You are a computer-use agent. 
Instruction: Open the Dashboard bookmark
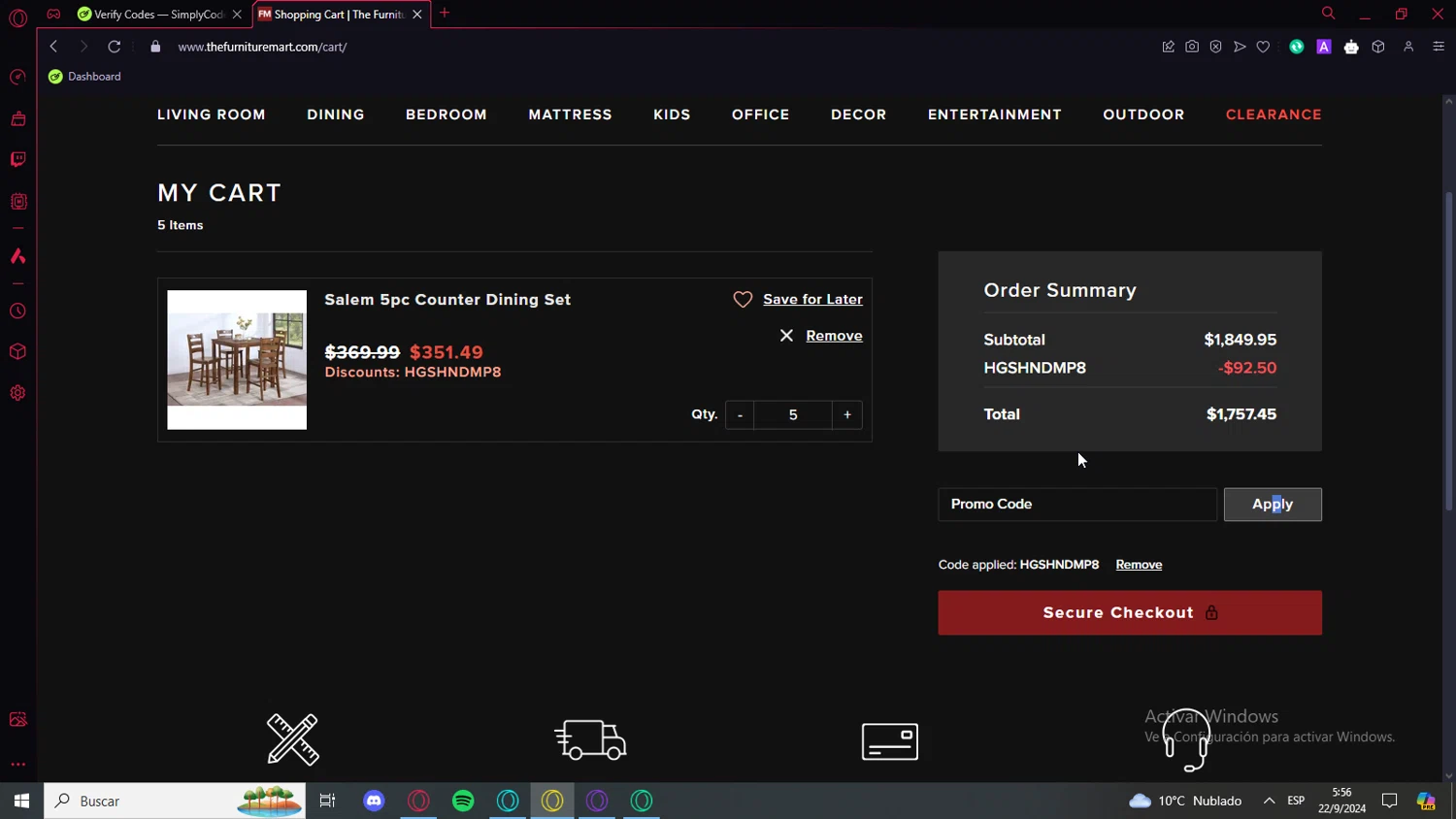click(84, 77)
